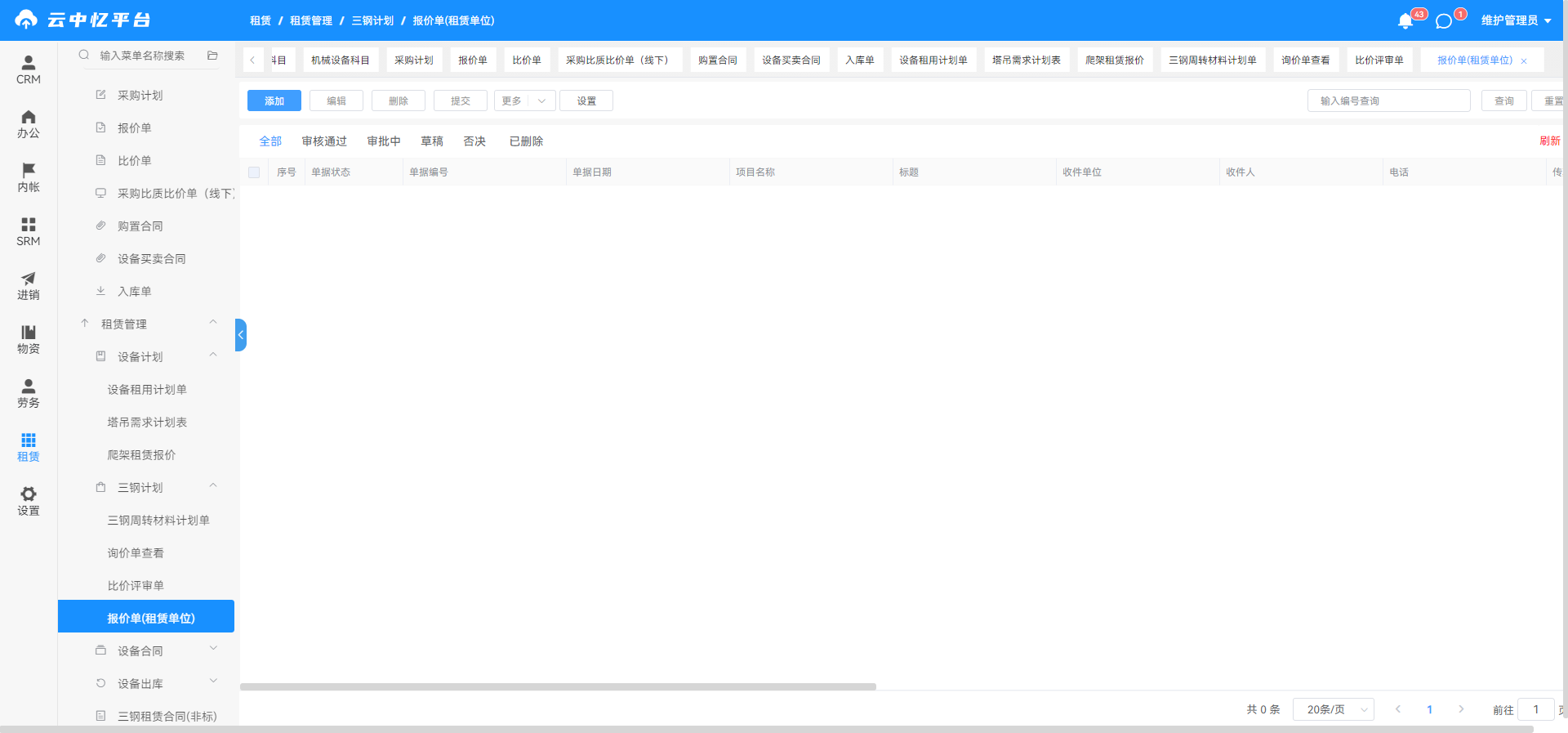
Task: Open the CRM module icon
Action: point(28,63)
